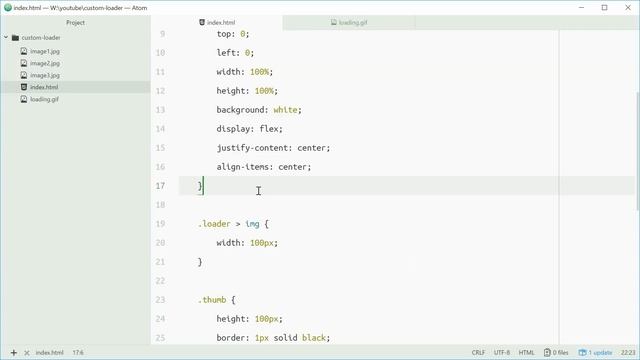Click image icon on loading.gif tab
The width and height of the screenshot is (640, 360).
333,22
